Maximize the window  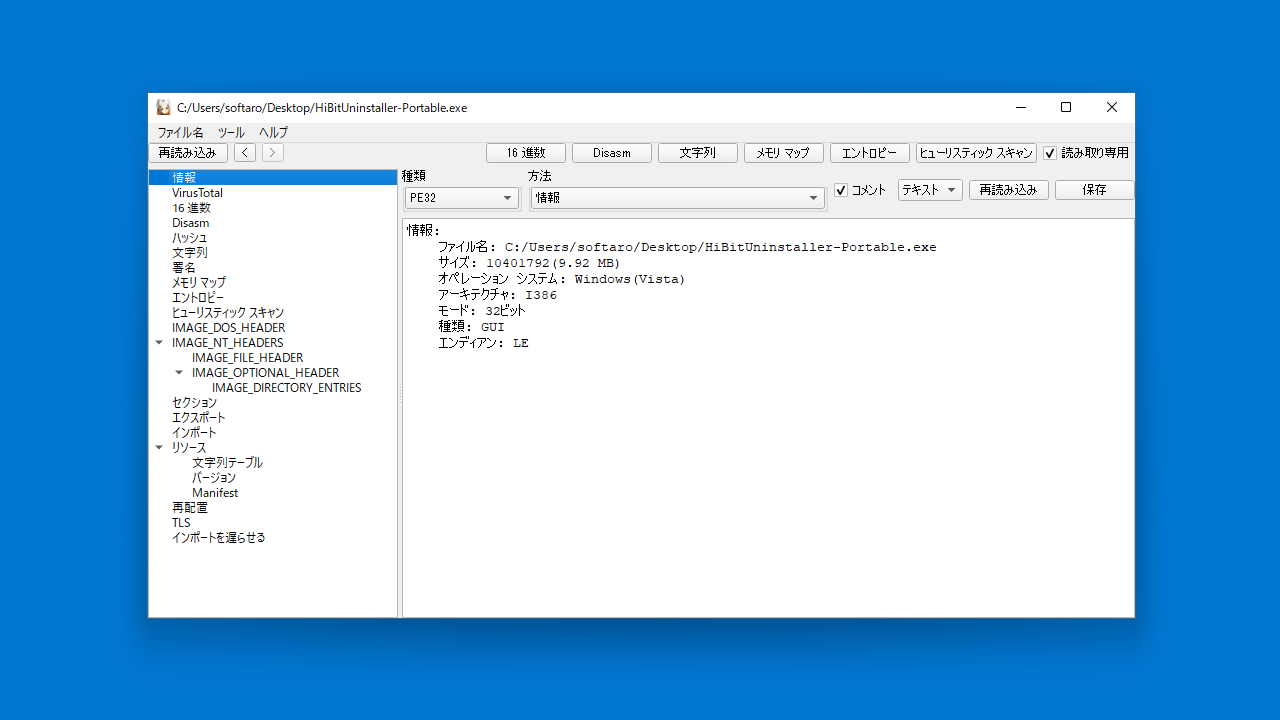[x=1066, y=107]
